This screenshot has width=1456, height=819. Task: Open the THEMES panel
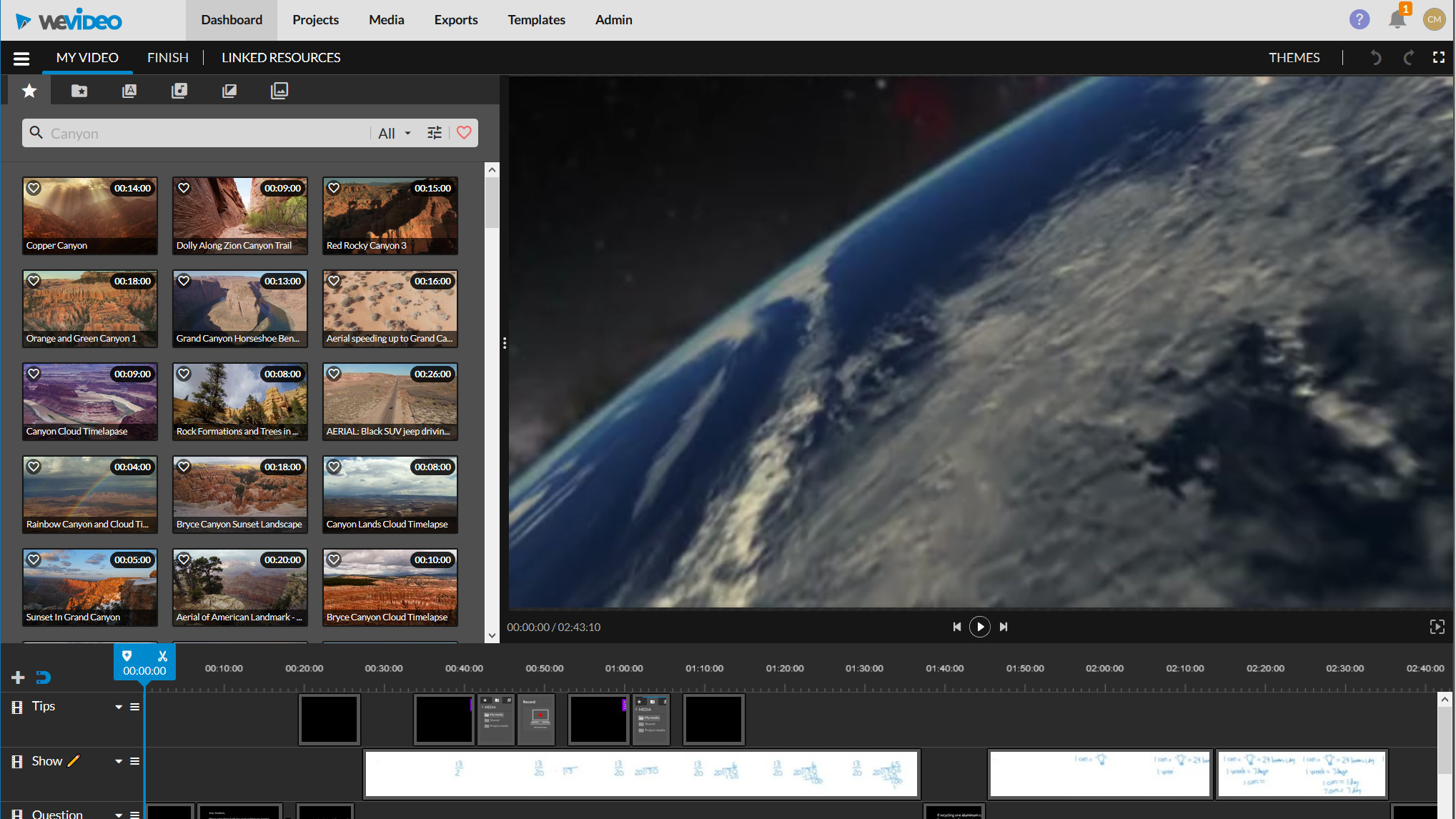coord(1294,57)
